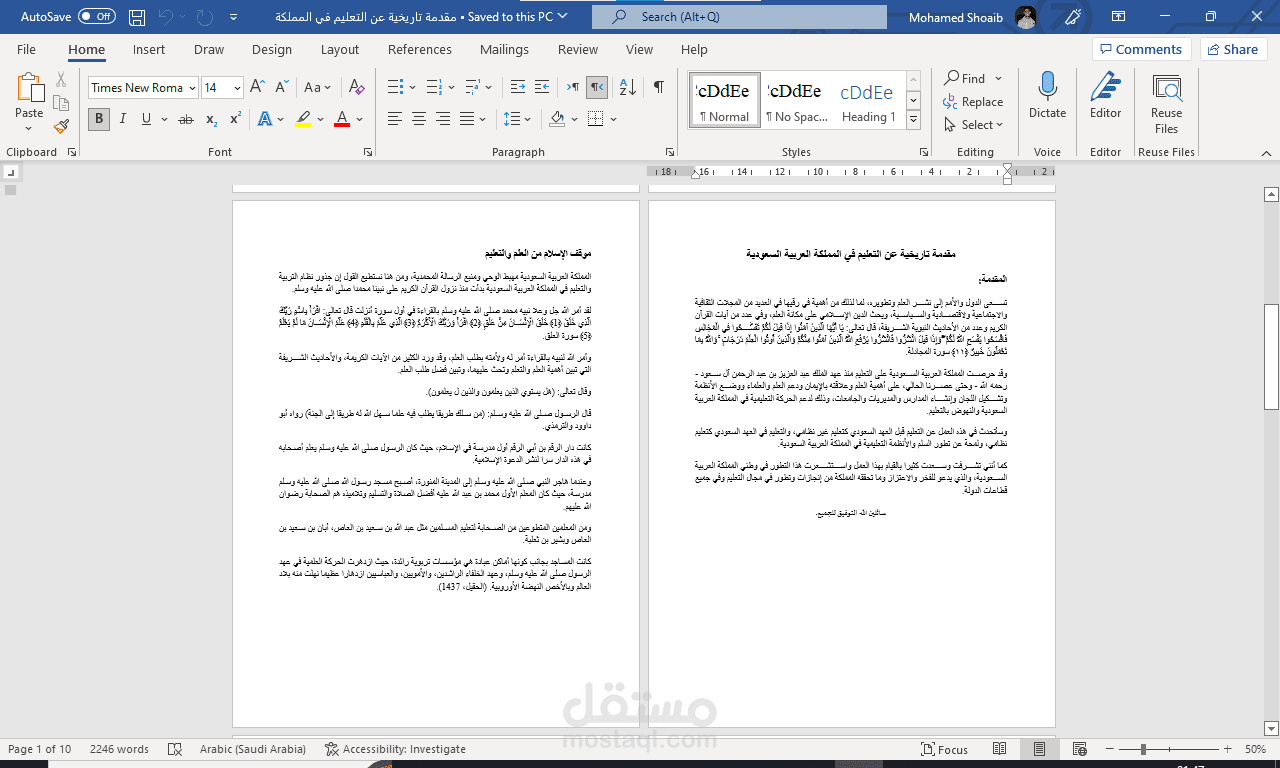Click the Dictate microphone icon
Viewport: 1280px width, 768px height.
click(x=1047, y=95)
